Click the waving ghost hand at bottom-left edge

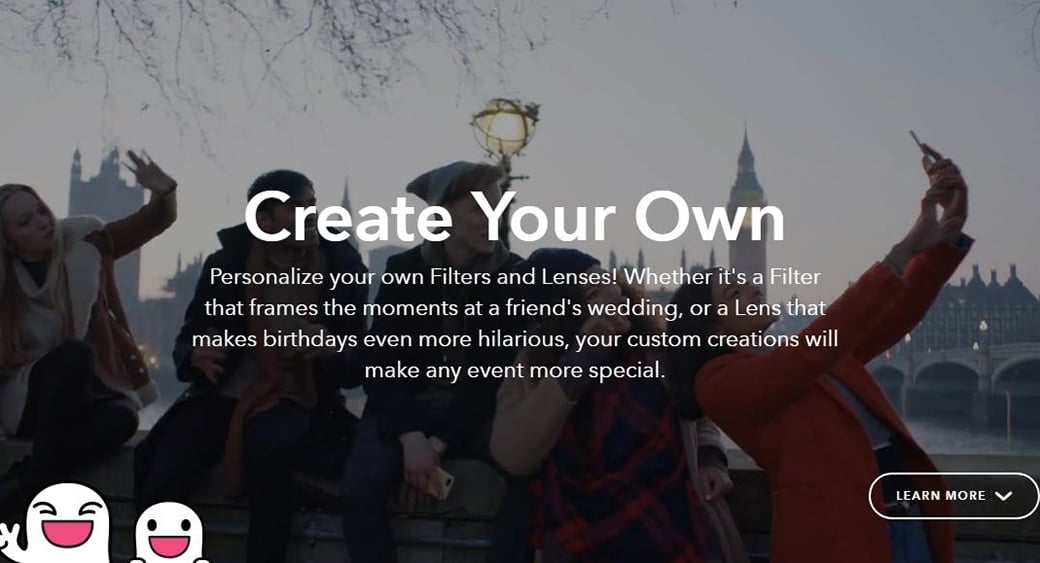pyautogui.click(x=9, y=536)
